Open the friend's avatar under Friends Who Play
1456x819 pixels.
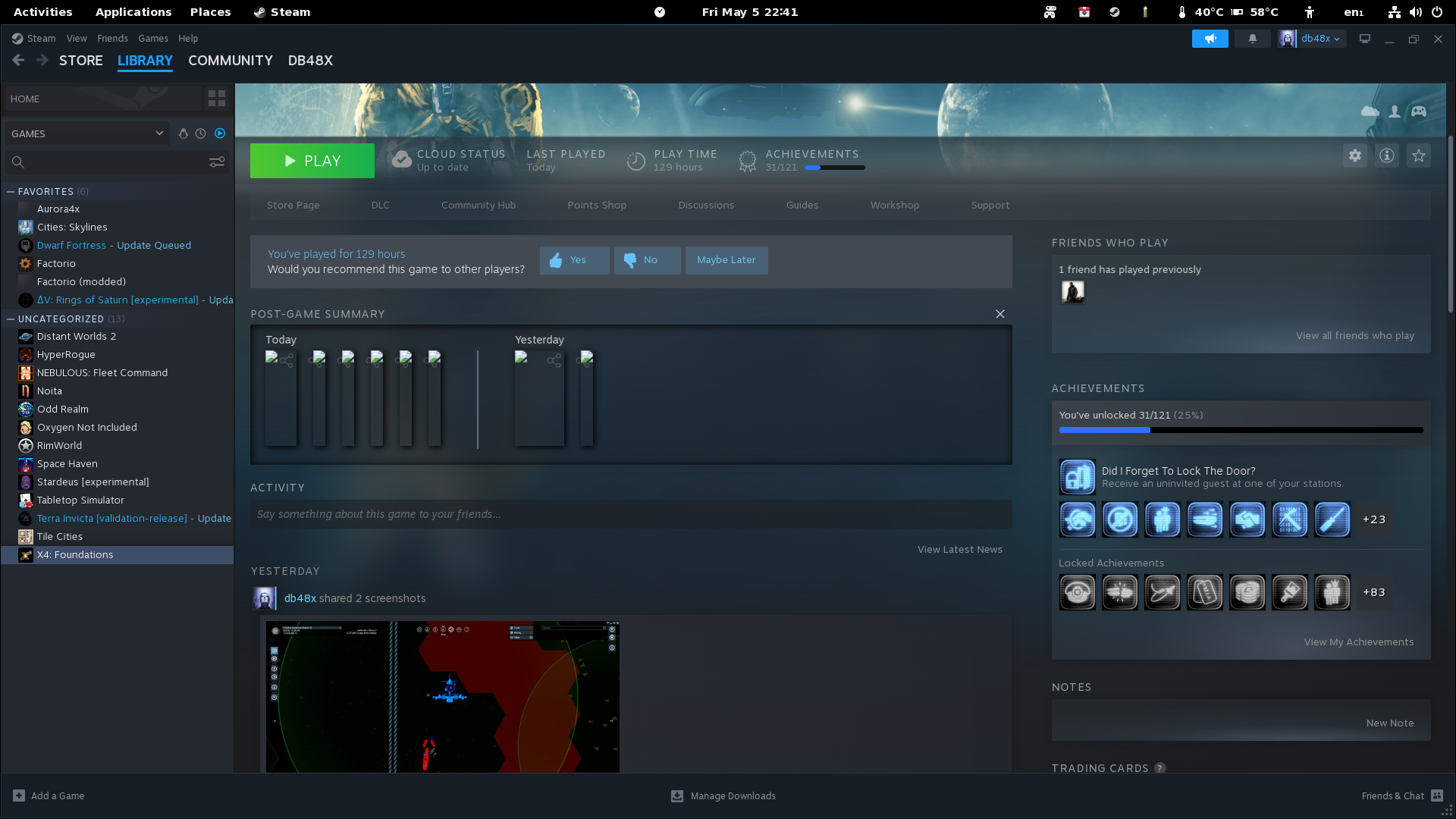(1073, 292)
